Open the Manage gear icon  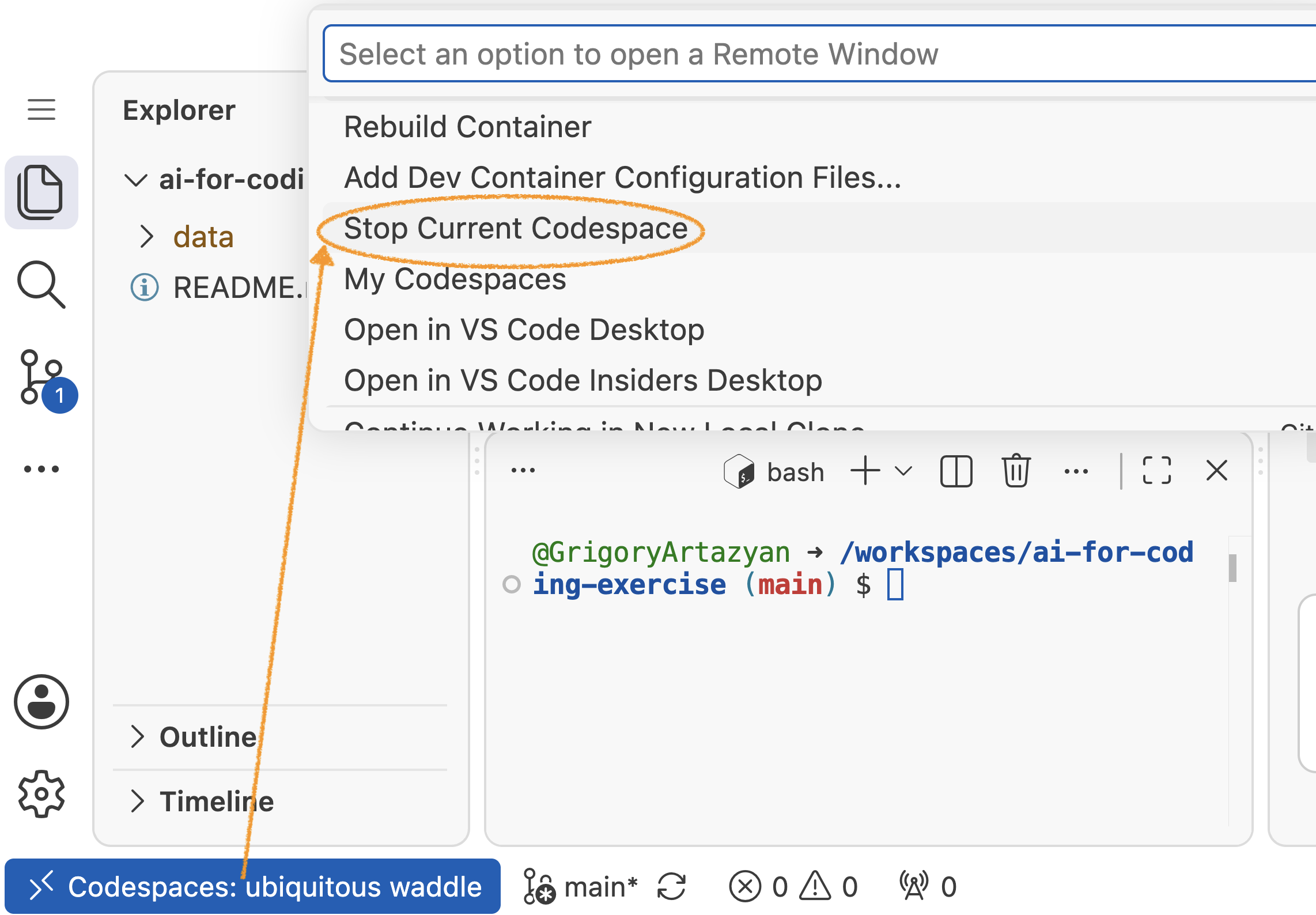click(41, 794)
